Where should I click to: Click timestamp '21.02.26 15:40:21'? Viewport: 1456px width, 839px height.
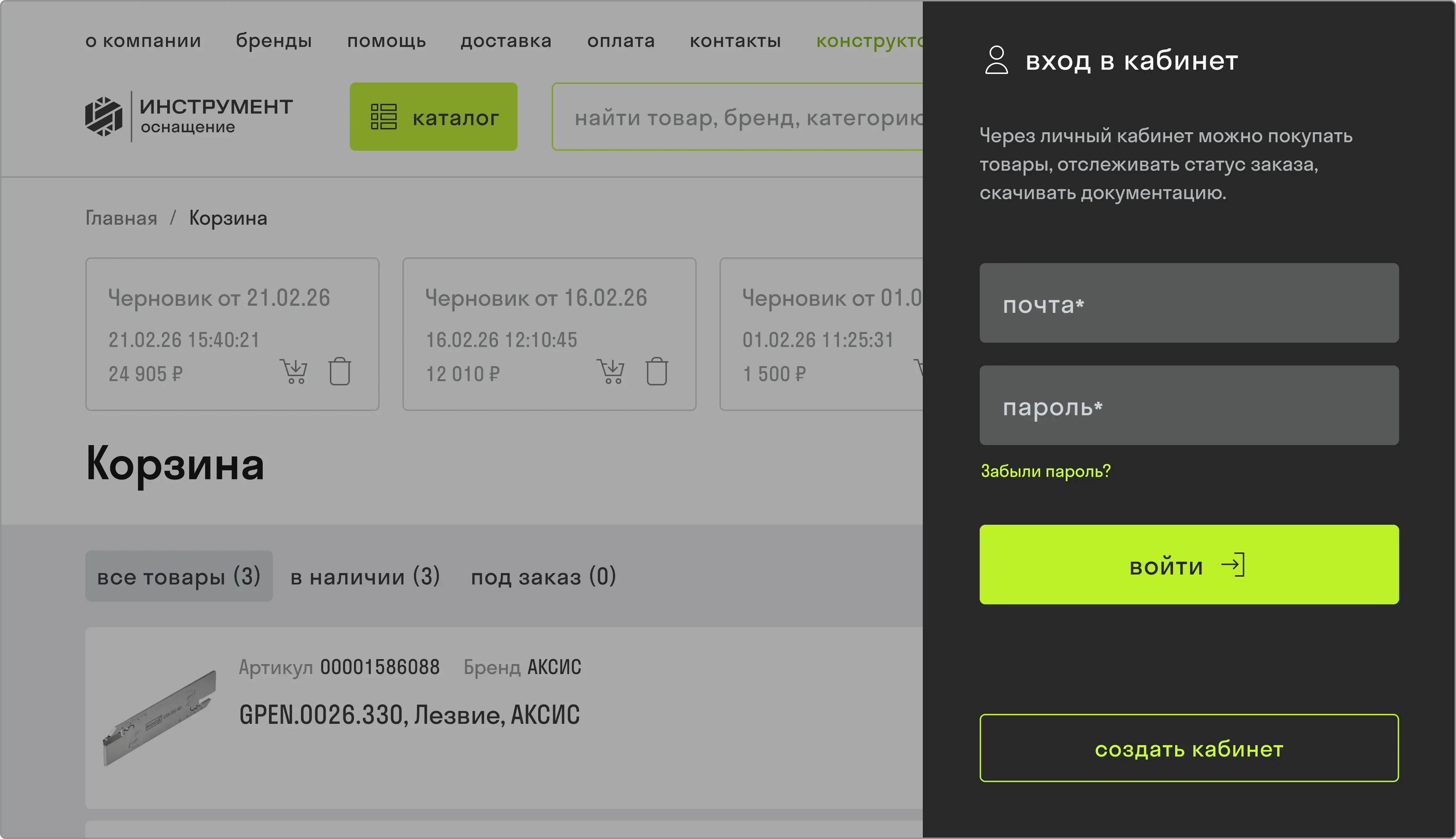click(x=184, y=340)
